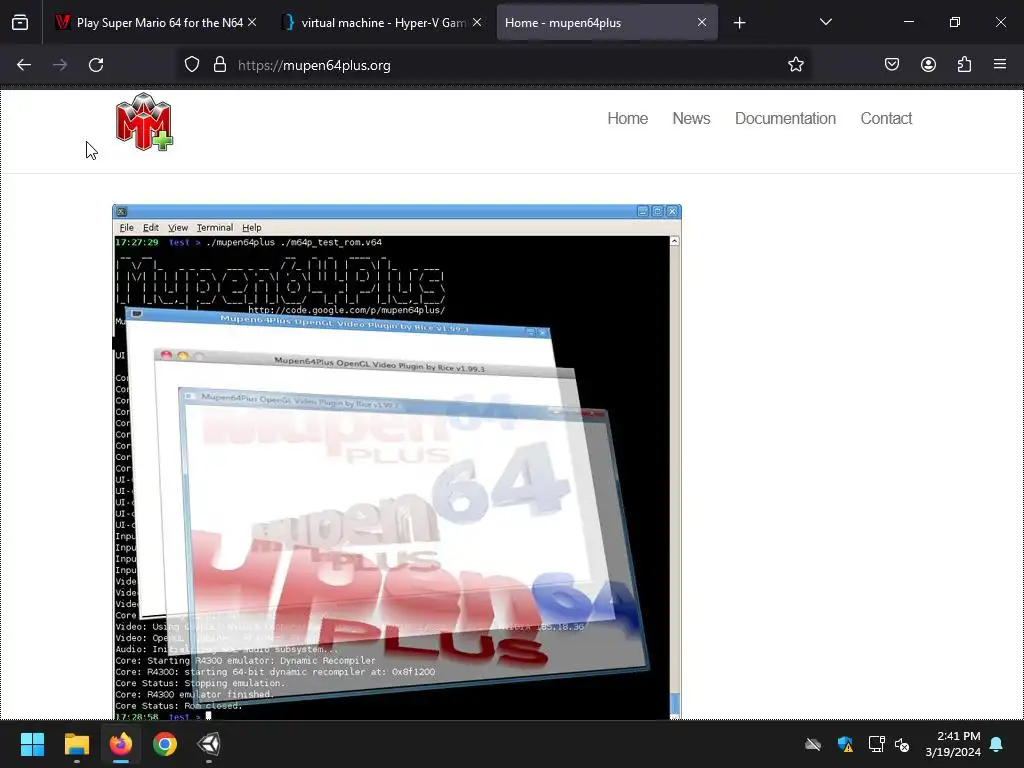The image size is (1024, 768).
Task: Open Unity from the taskbar
Action: tap(209, 744)
